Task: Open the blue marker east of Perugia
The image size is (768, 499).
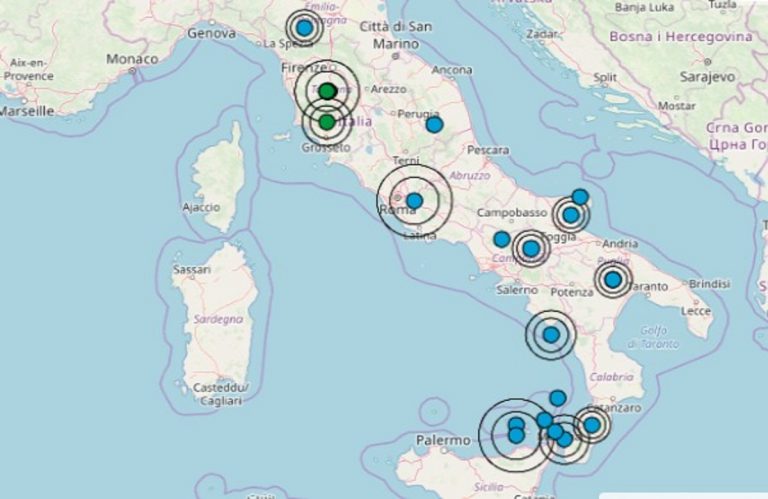Action: tap(434, 124)
